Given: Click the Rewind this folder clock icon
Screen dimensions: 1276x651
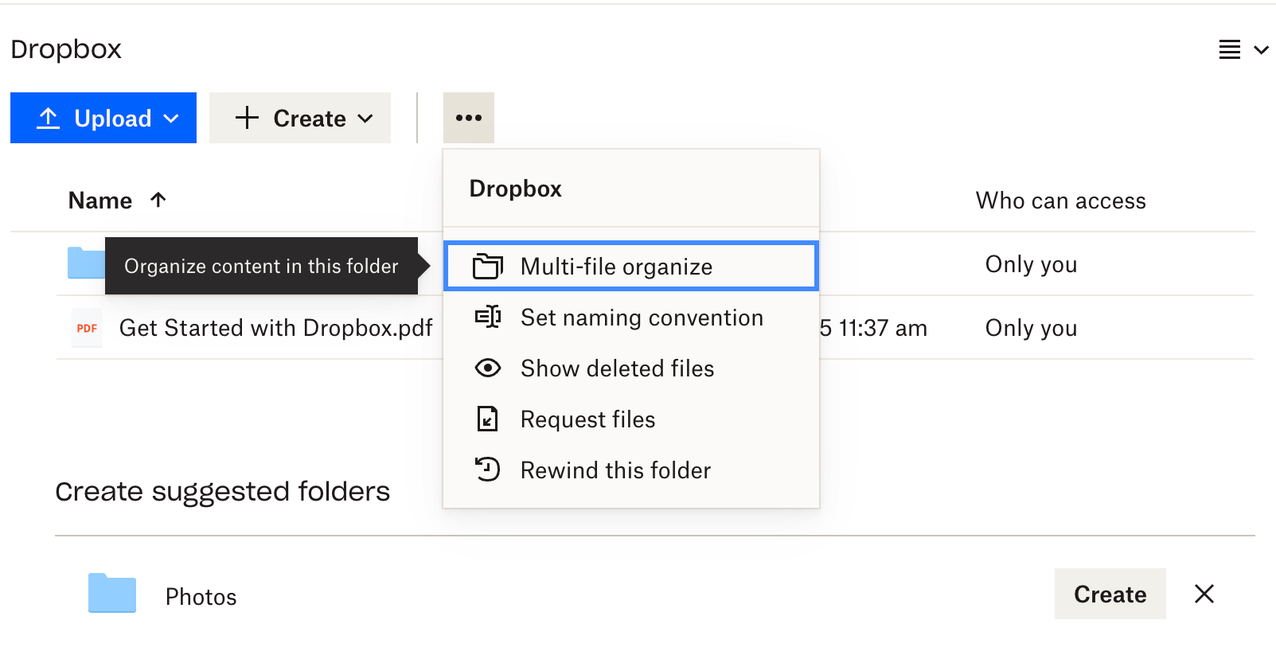Looking at the screenshot, I should click(487, 469).
